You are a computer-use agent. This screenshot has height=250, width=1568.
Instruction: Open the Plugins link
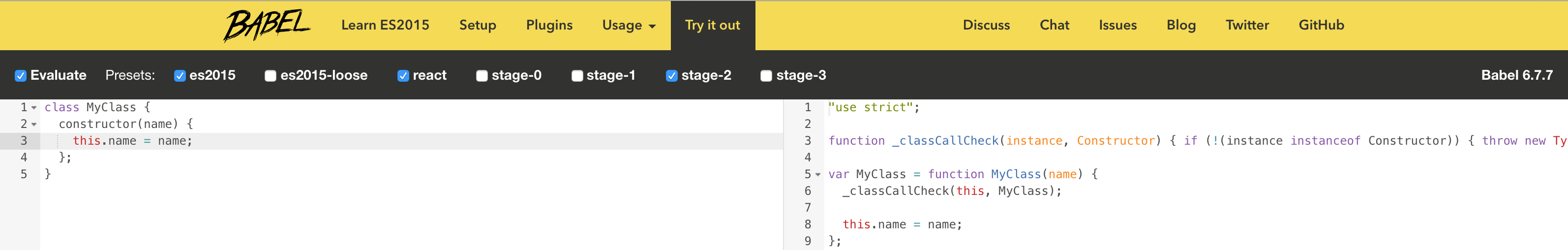[x=549, y=26]
